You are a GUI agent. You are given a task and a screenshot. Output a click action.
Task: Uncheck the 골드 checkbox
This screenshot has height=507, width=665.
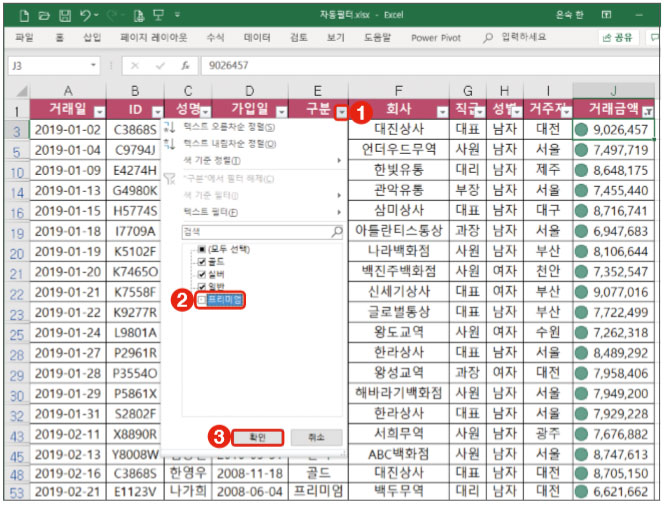click(x=202, y=262)
